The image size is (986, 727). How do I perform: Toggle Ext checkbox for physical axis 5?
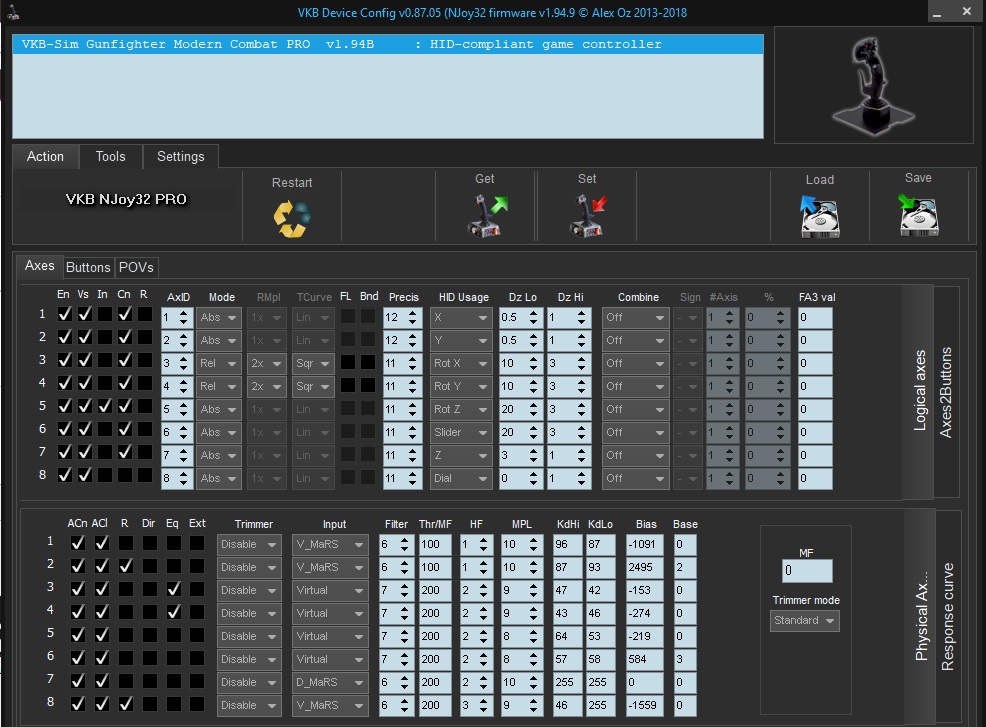coord(197,635)
